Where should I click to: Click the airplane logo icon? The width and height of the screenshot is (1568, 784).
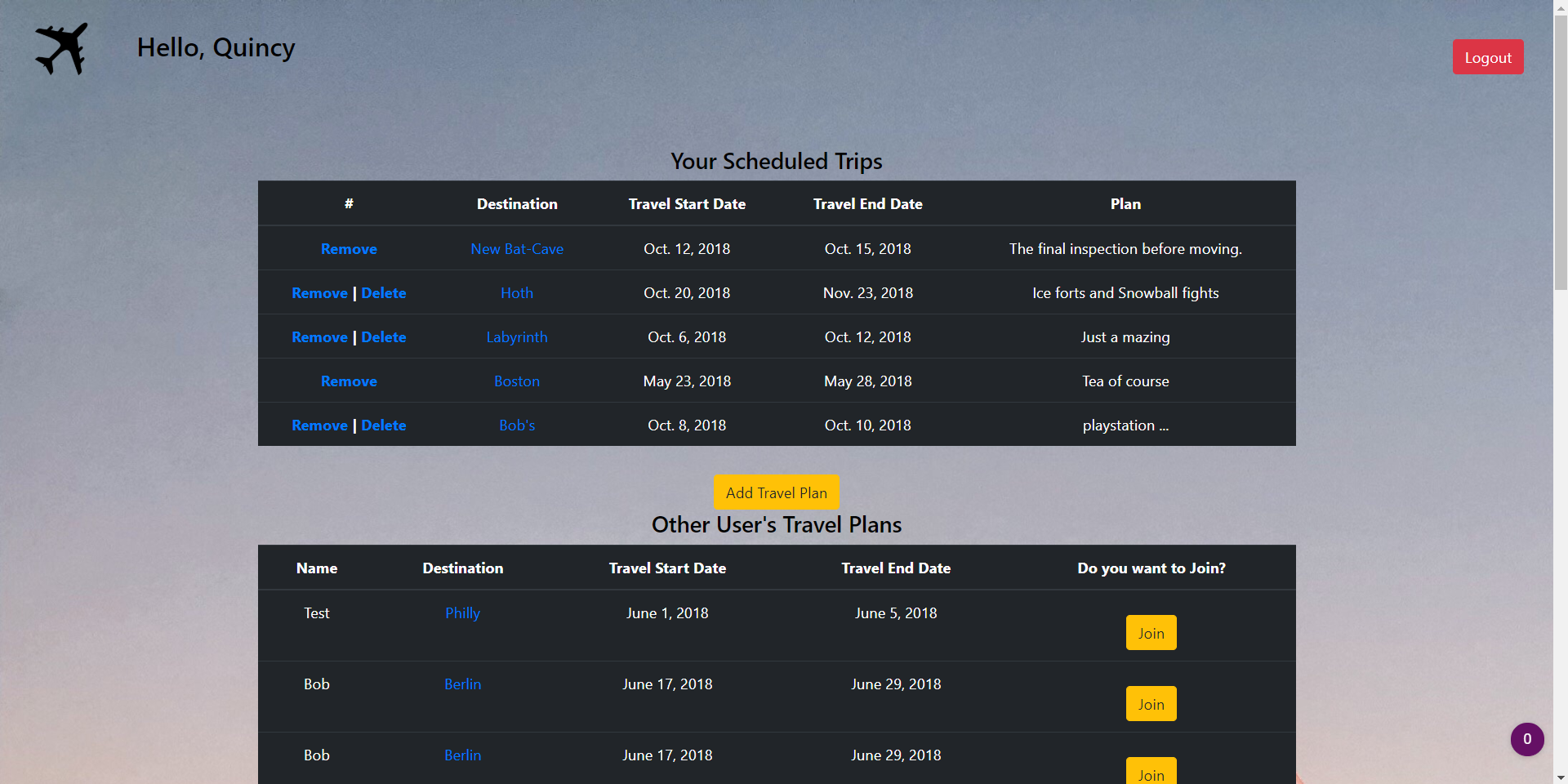61,48
